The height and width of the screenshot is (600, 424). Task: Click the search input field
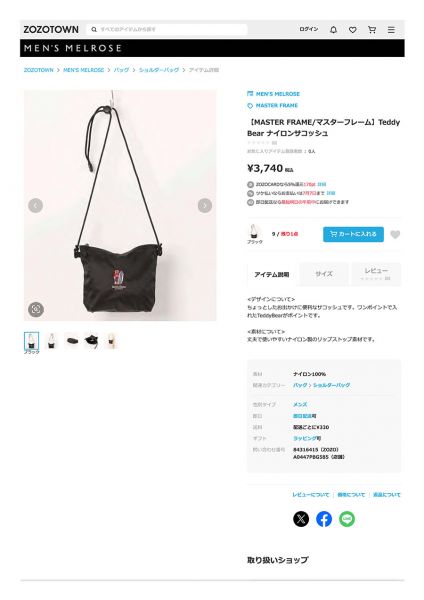(167, 29)
